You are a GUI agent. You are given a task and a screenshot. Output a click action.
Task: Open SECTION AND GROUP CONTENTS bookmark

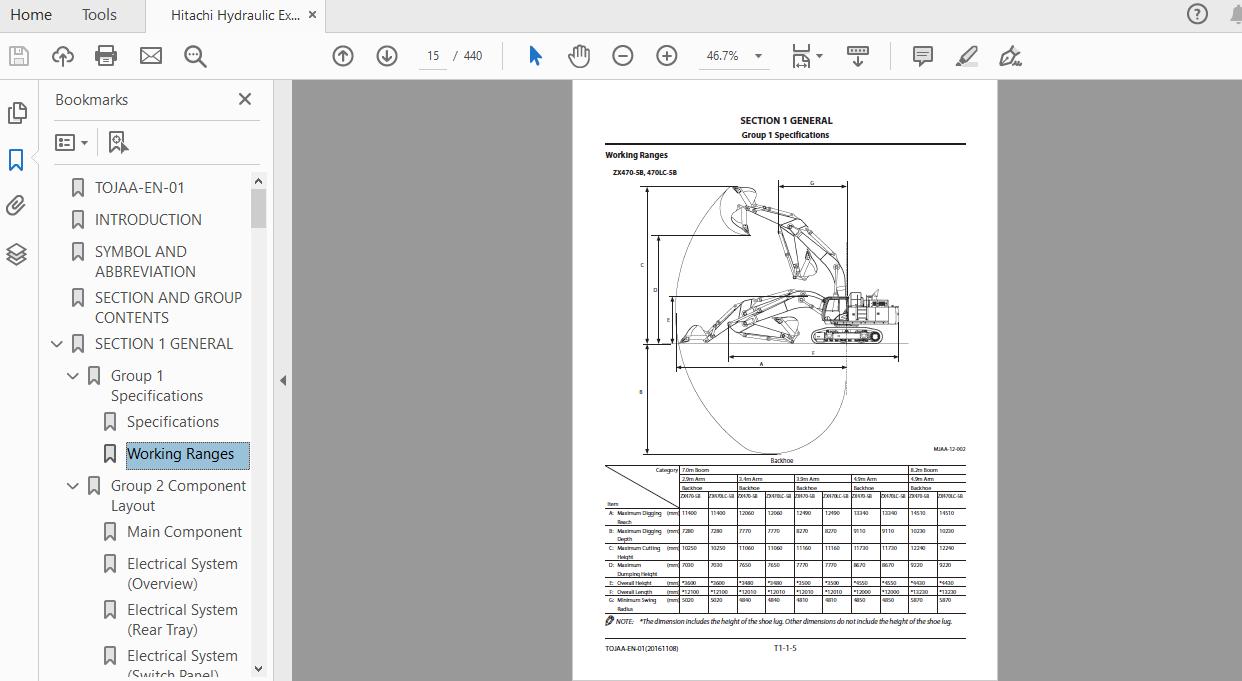click(168, 308)
